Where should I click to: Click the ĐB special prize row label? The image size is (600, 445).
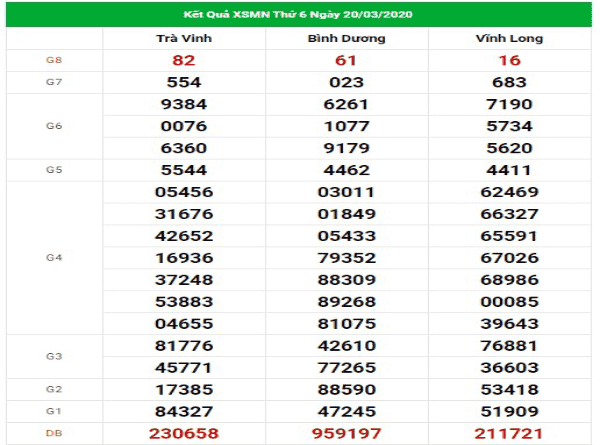[x=54, y=432]
